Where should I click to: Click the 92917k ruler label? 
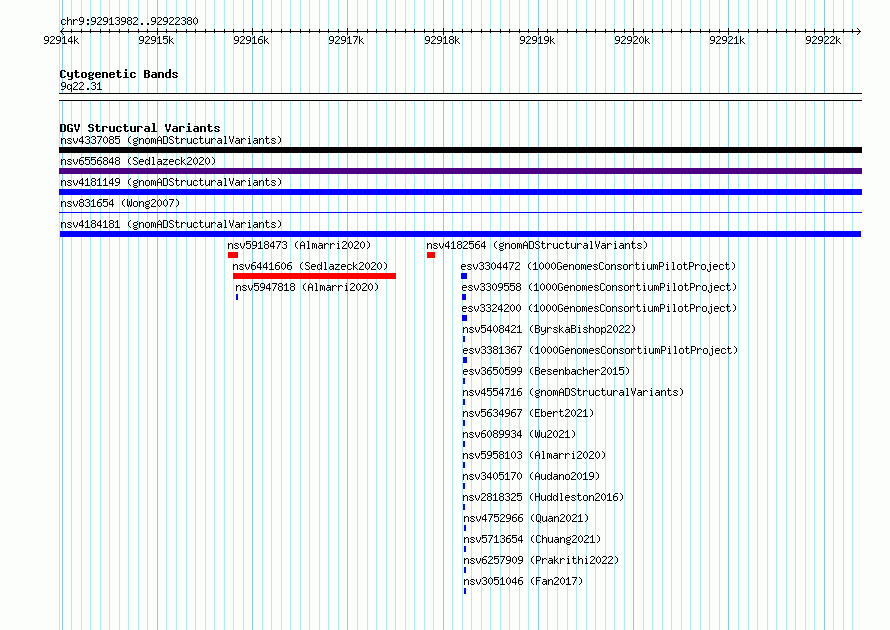pos(346,40)
